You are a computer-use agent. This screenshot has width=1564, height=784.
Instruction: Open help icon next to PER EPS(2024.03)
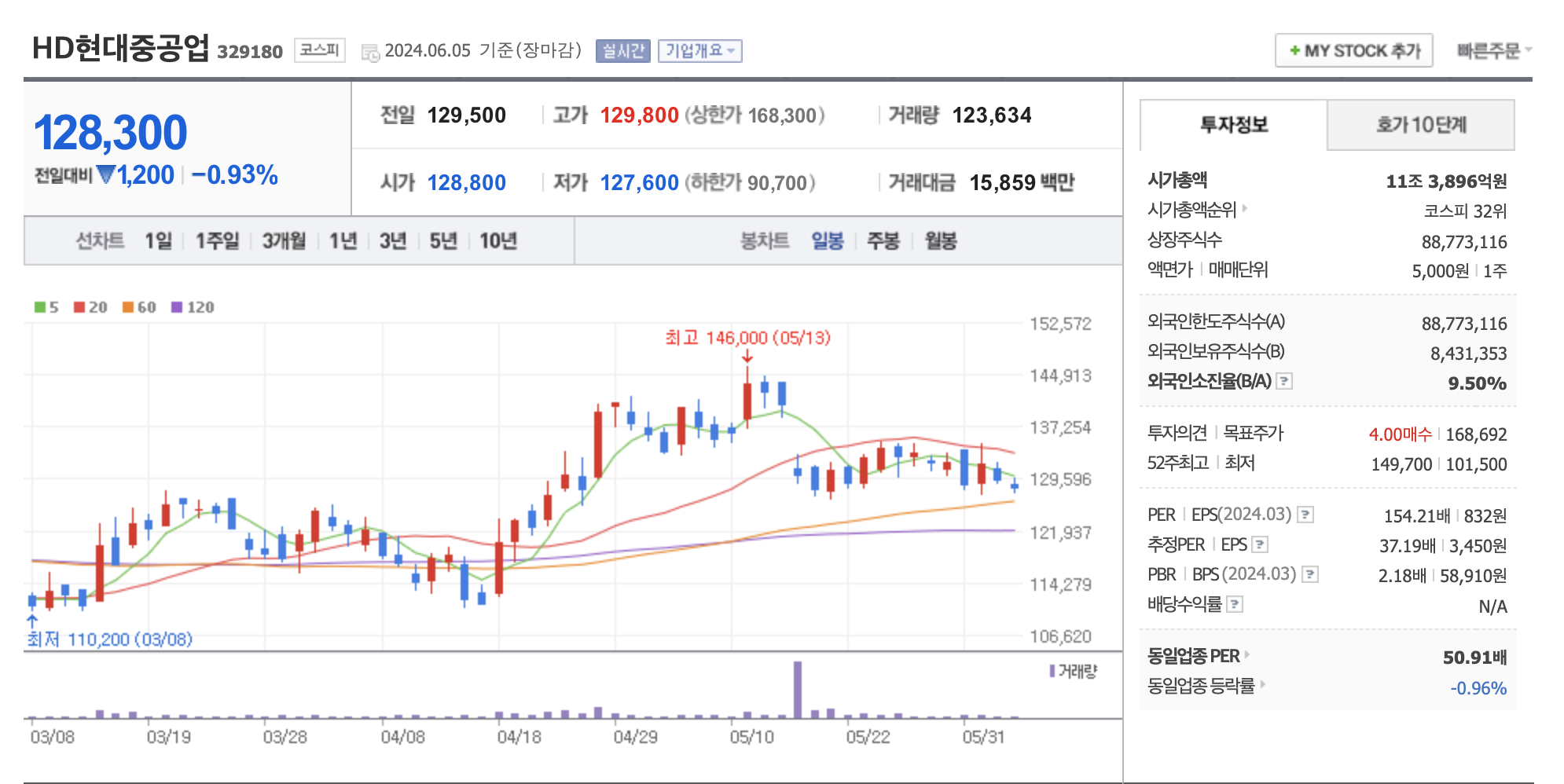(1305, 515)
